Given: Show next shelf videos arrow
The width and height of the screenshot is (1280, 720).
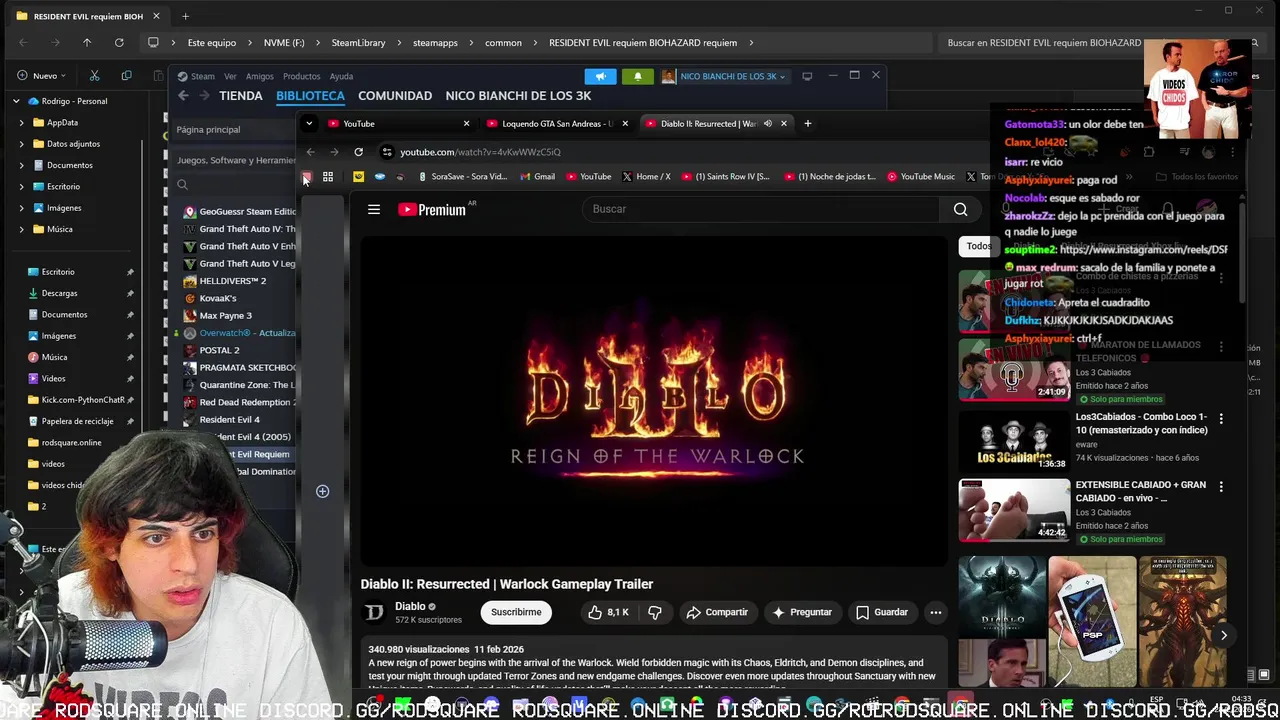Looking at the screenshot, I should (1223, 635).
